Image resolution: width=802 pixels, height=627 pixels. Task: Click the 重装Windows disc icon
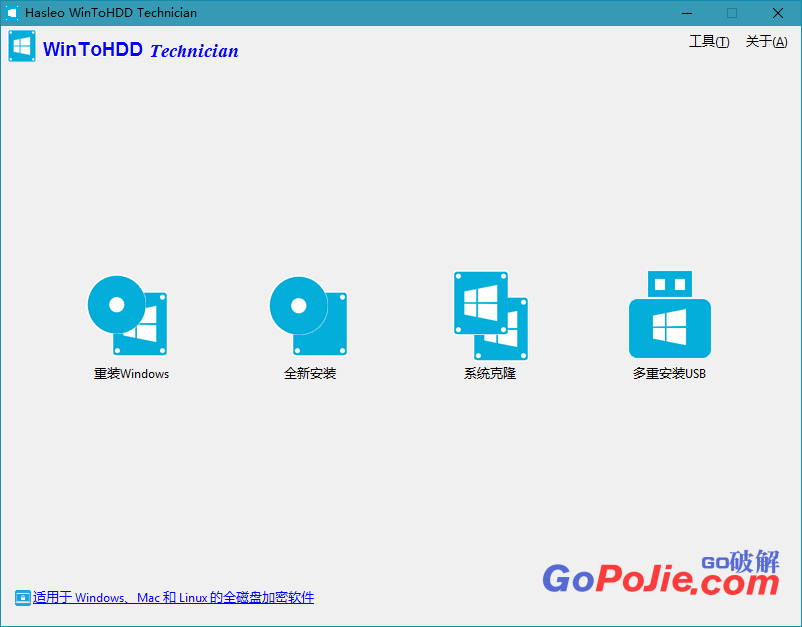click(x=127, y=316)
